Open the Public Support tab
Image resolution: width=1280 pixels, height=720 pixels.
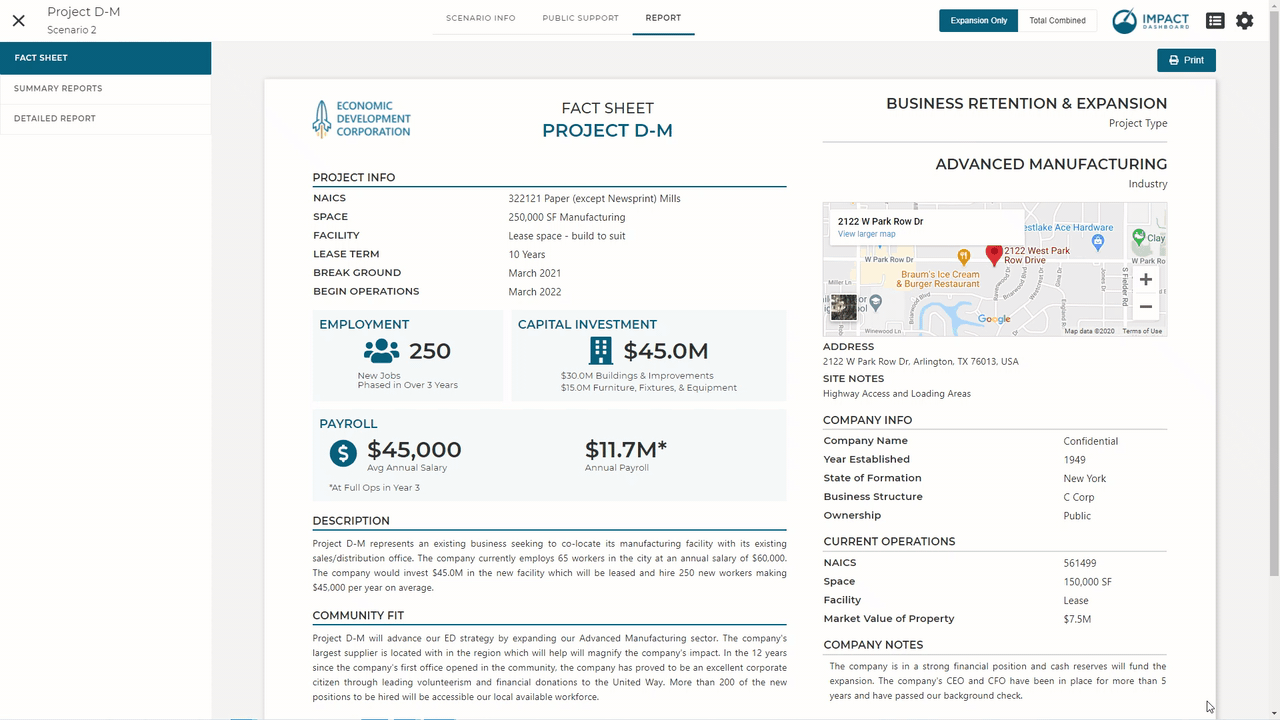pos(580,18)
